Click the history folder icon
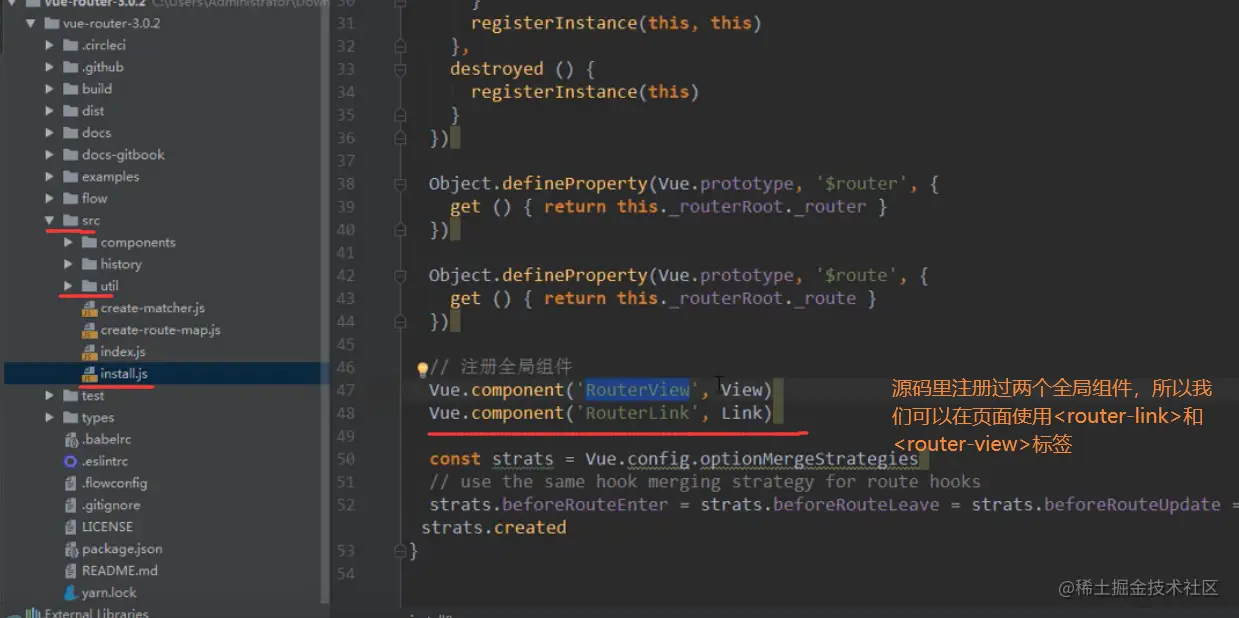This screenshot has height=618, width=1239. (88, 265)
